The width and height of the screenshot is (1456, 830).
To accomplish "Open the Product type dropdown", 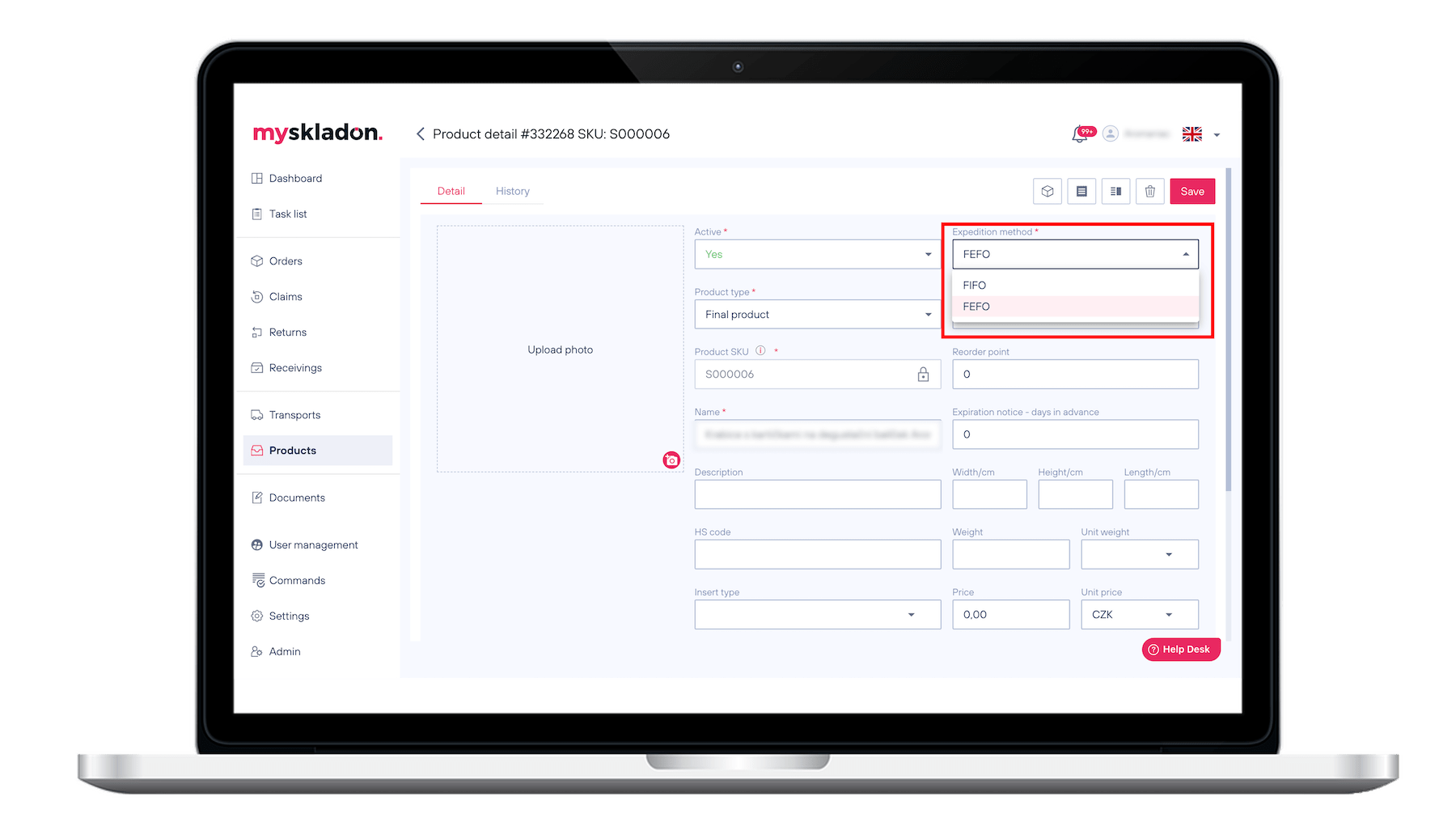I will pos(817,314).
